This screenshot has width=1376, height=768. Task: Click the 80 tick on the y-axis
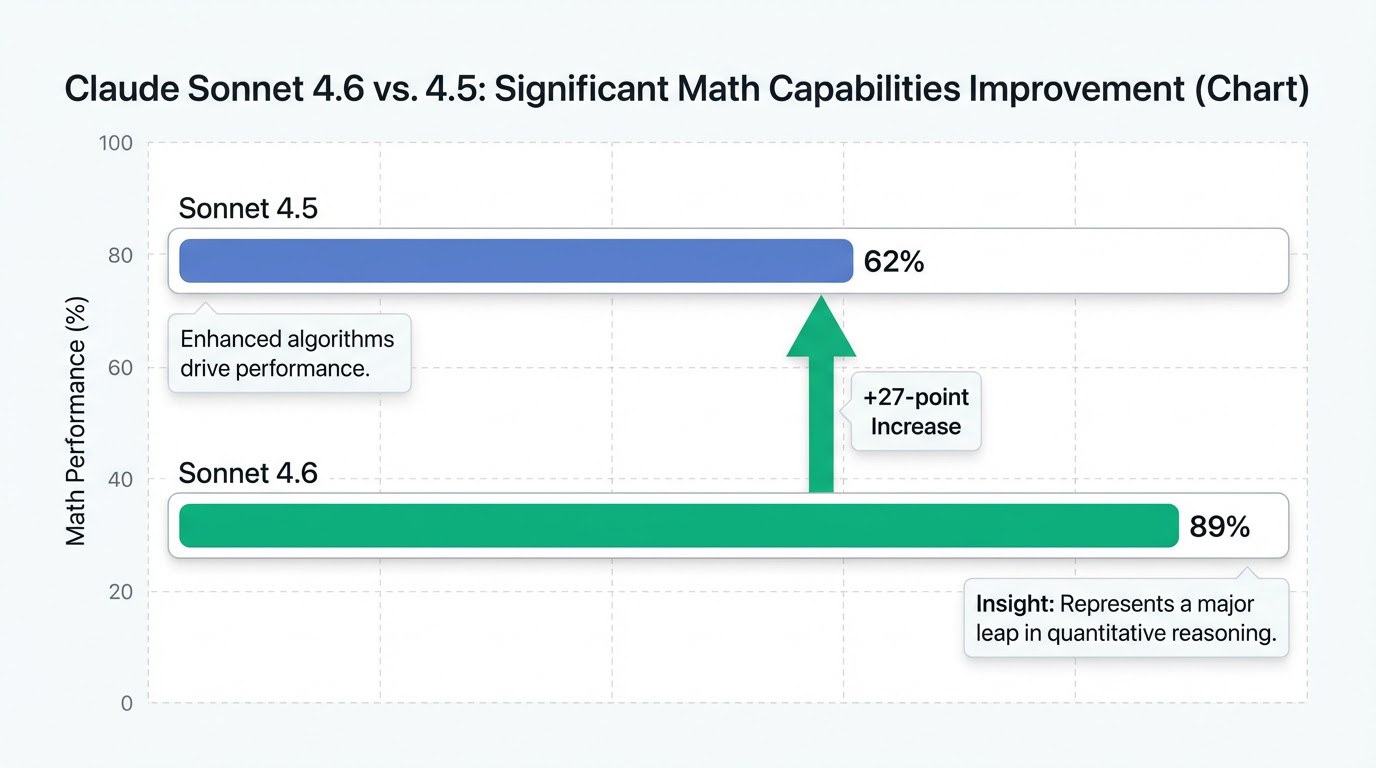pos(121,255)
